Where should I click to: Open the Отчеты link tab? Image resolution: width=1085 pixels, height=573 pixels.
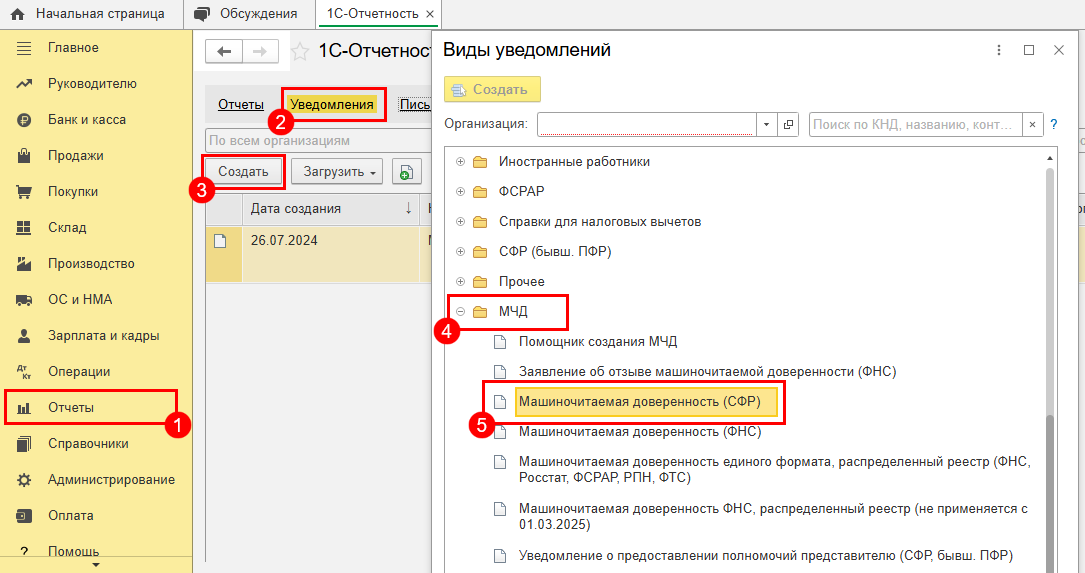point(241,104)
